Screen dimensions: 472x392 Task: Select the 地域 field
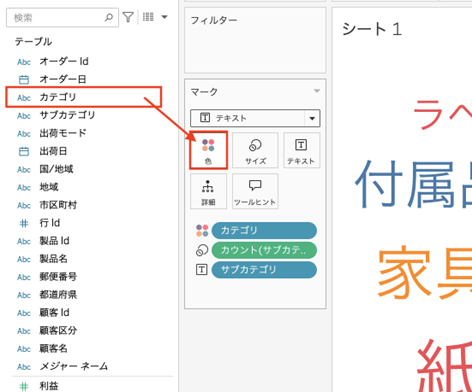[x=49, y=187]
